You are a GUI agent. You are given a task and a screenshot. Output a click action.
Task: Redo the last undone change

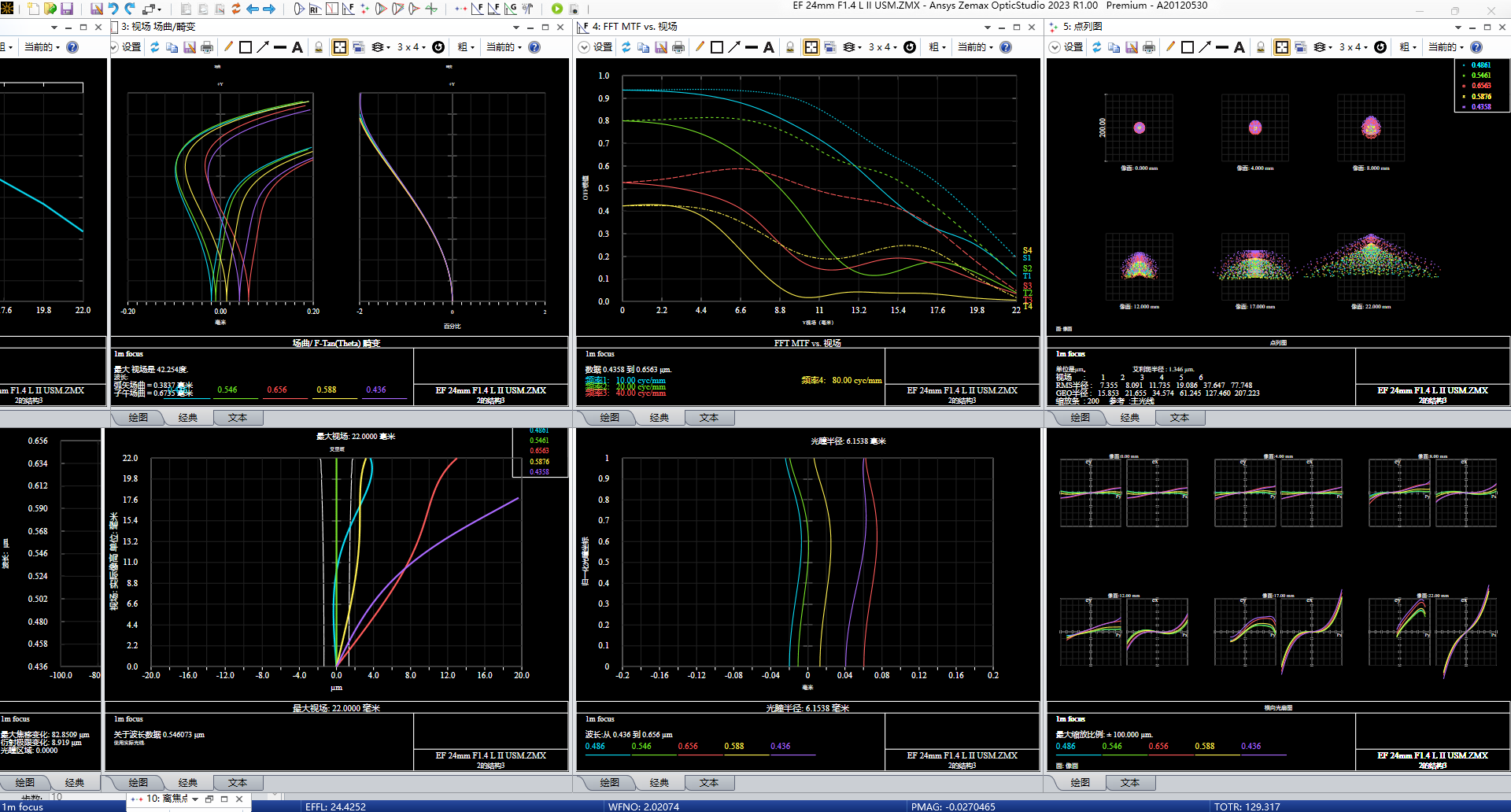pyautogui.click(x=131, y=9)
